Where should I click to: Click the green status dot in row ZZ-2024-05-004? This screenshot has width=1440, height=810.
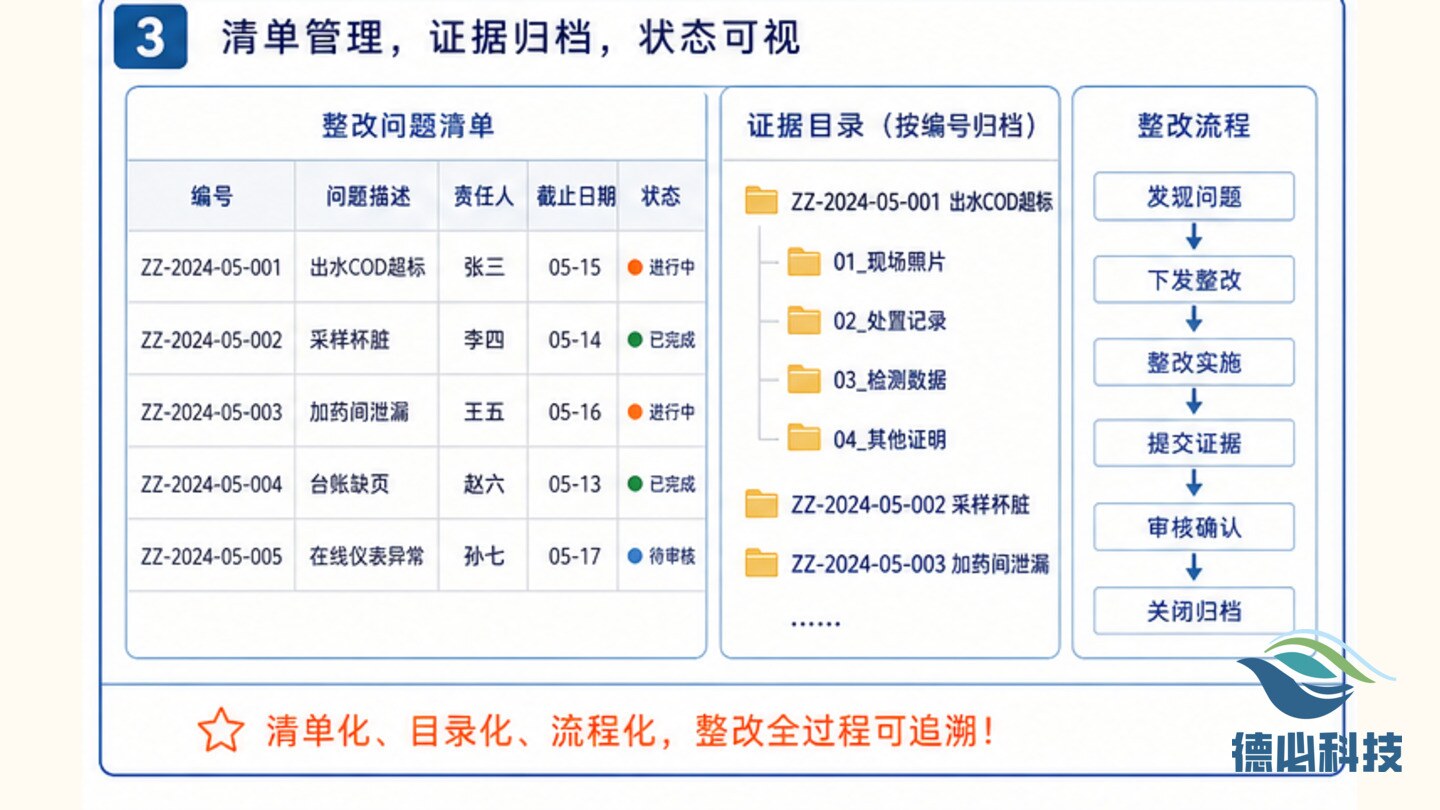pyautogui.click(x=634, y=484)
